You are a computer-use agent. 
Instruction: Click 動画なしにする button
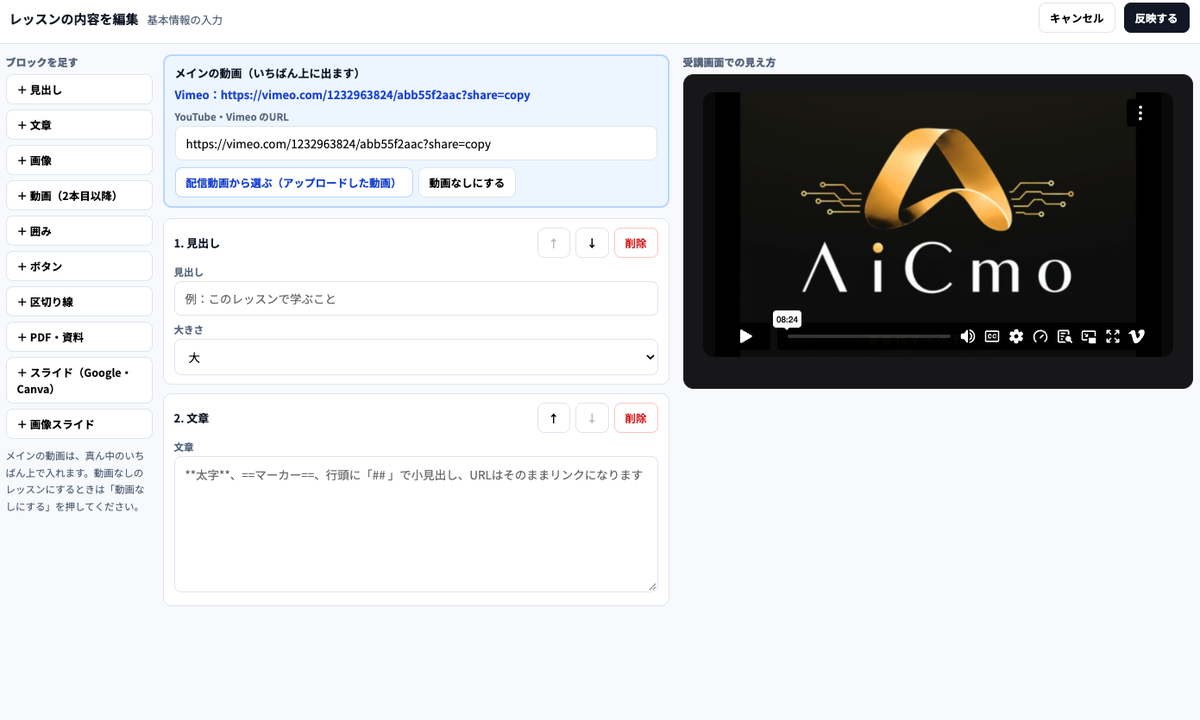467,183
